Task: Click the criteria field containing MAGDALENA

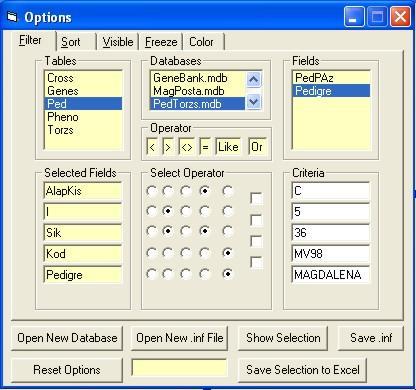Action: (331, 275)
